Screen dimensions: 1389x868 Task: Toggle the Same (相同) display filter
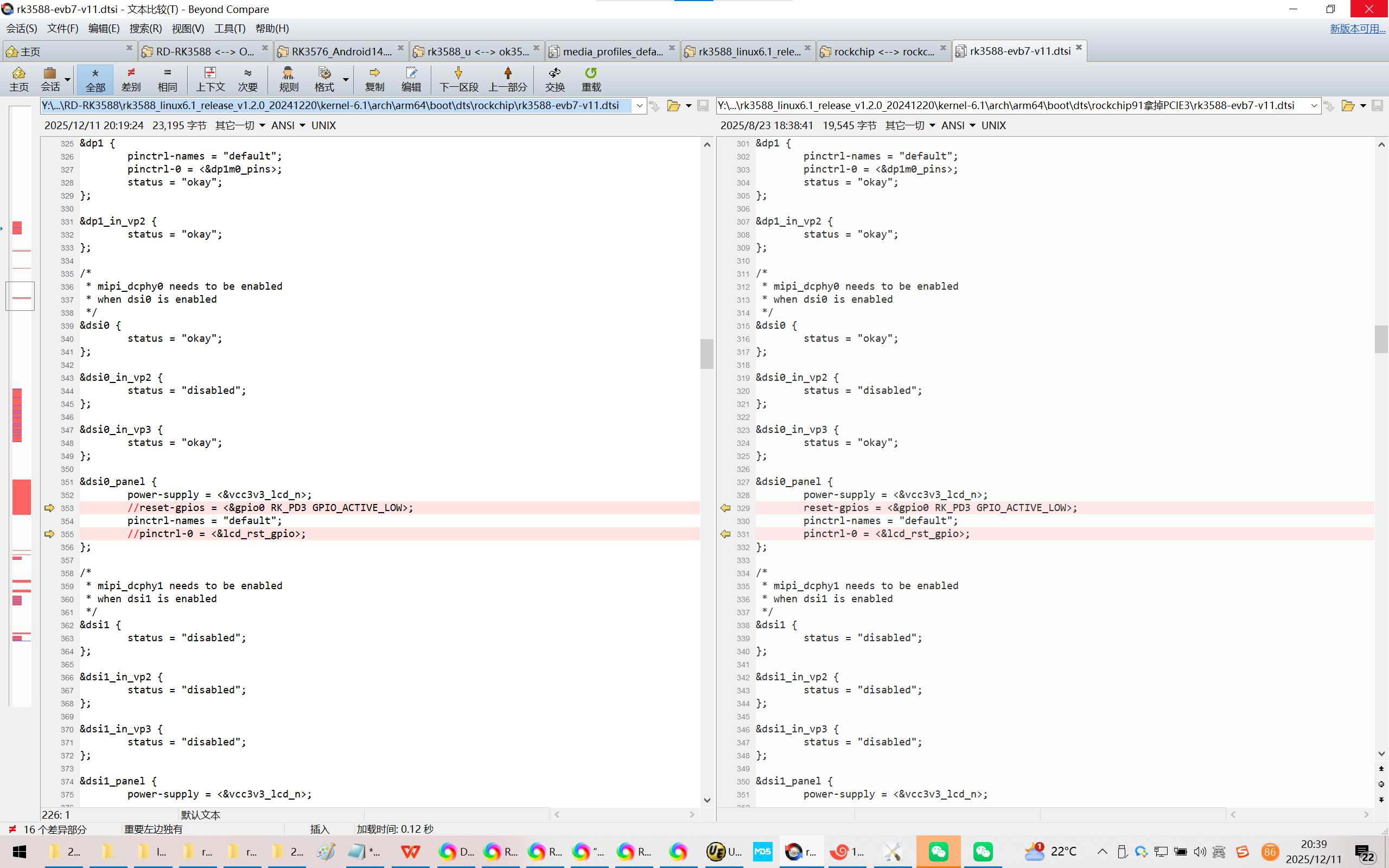[167, 79]
